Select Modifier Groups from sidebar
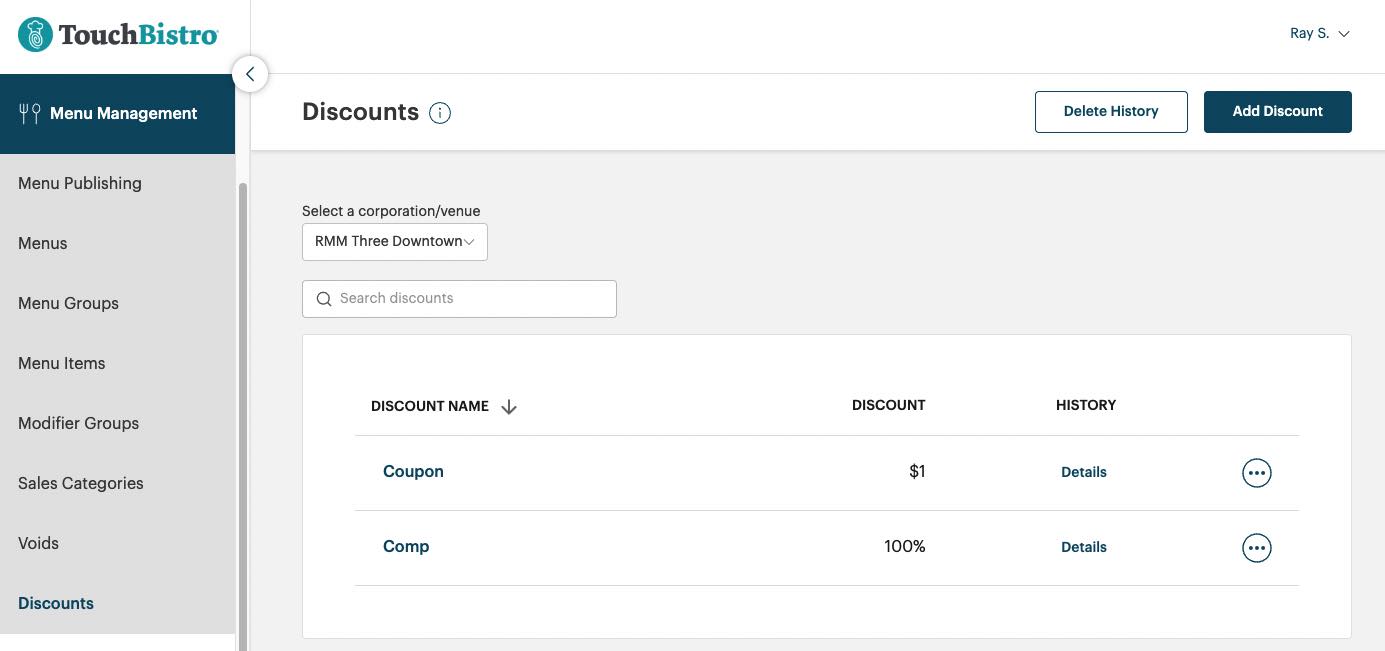 pos(78,423)
